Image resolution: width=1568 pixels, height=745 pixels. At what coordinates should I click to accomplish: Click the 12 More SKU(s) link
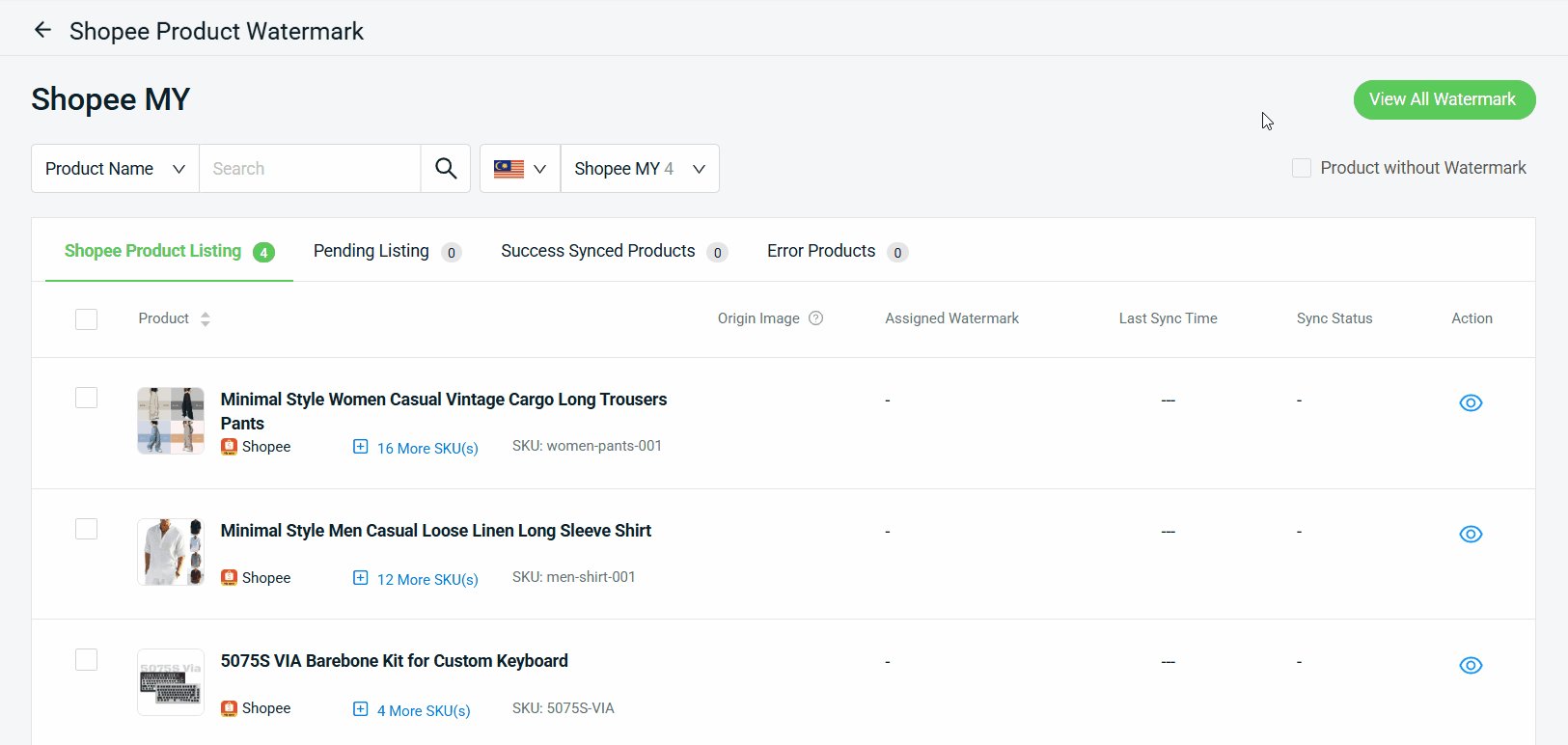tap(427, 579)
